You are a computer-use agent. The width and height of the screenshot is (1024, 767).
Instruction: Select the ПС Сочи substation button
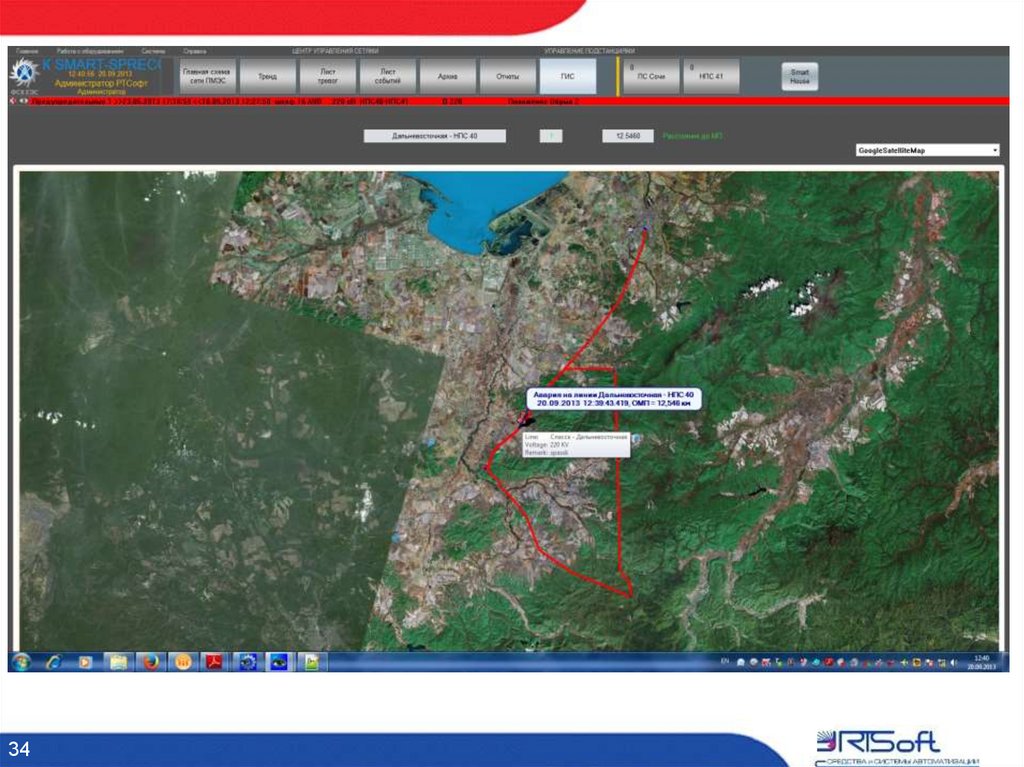651,76
